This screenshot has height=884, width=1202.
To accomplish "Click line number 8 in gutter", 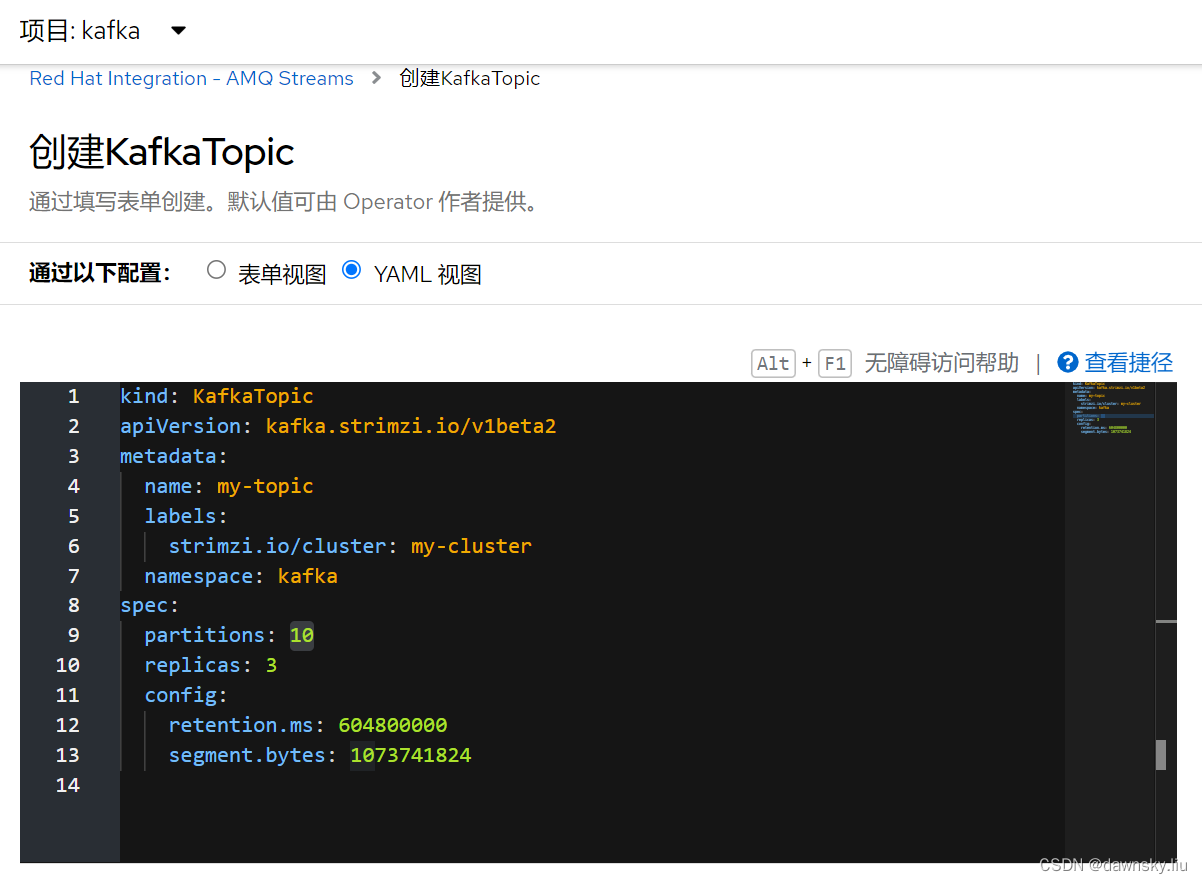I will point(73,605).
